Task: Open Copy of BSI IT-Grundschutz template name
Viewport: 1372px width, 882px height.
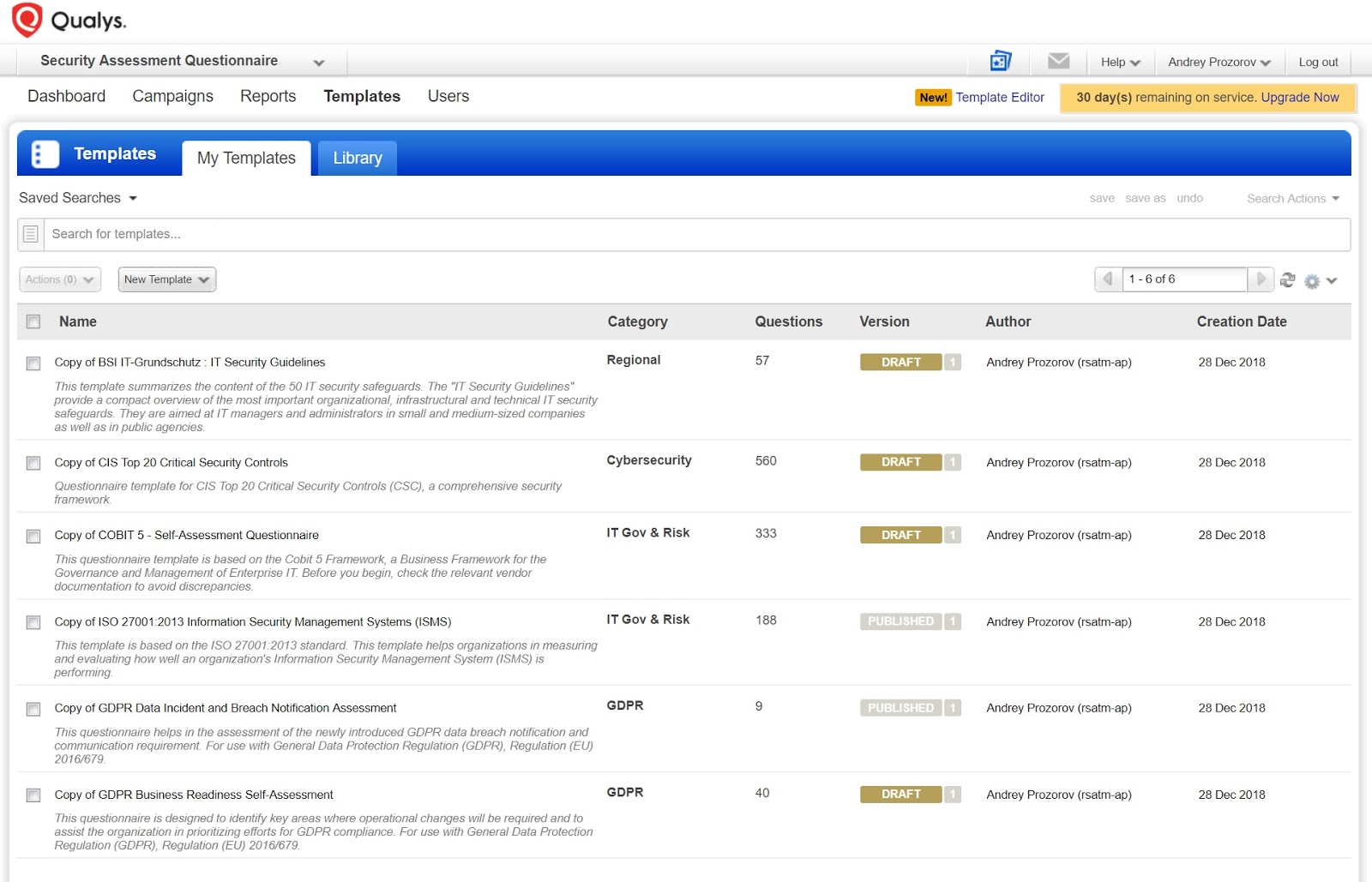Action: (x=190, y=363)
